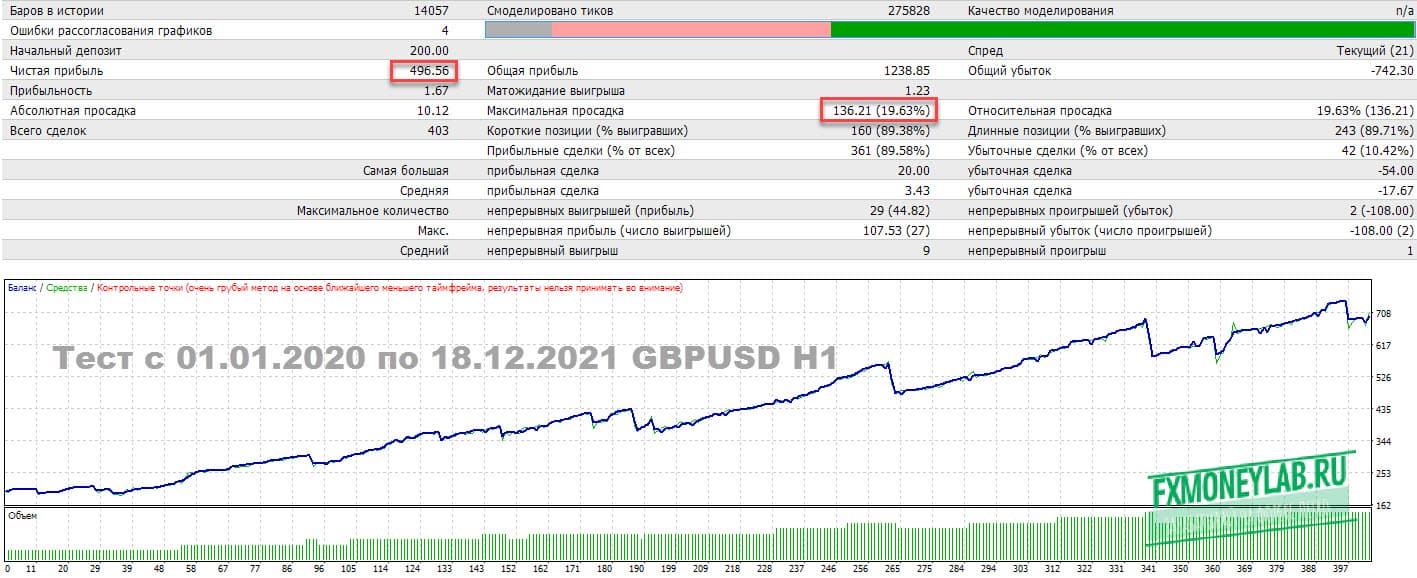
Task: Click the 'Максимальное количество' row label
Action: click(373, 211)
